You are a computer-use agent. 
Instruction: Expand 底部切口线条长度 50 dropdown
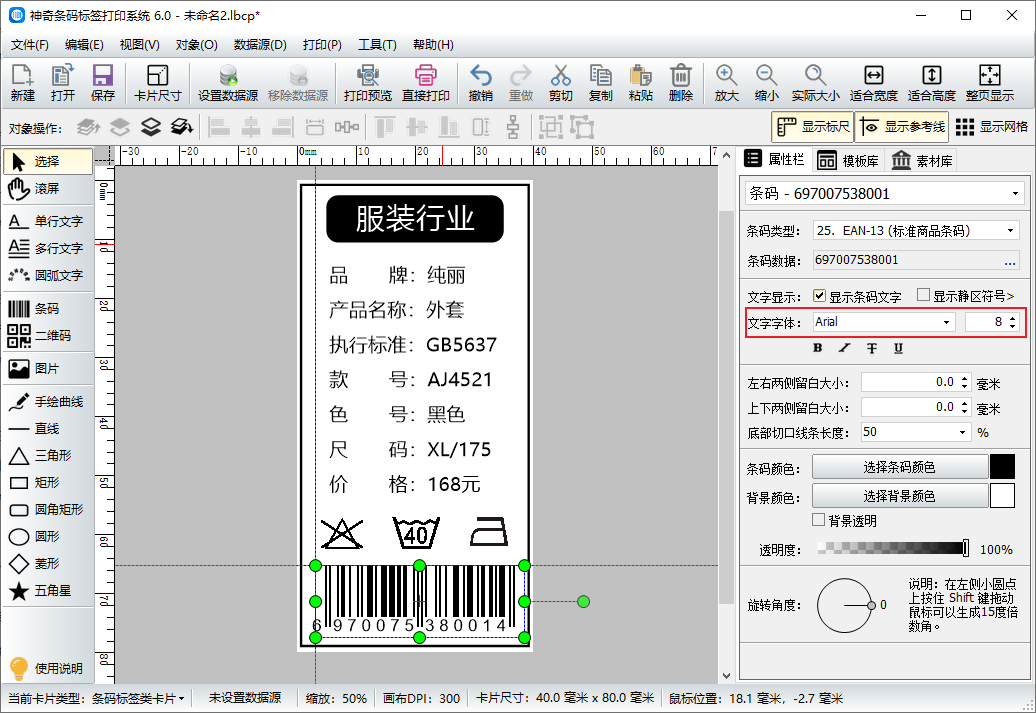[x=962, y=432]
